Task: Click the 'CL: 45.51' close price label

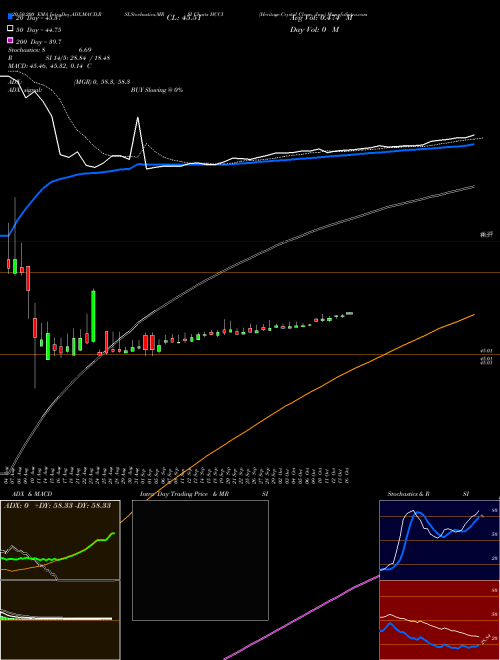Action: (x=184, y=18)
